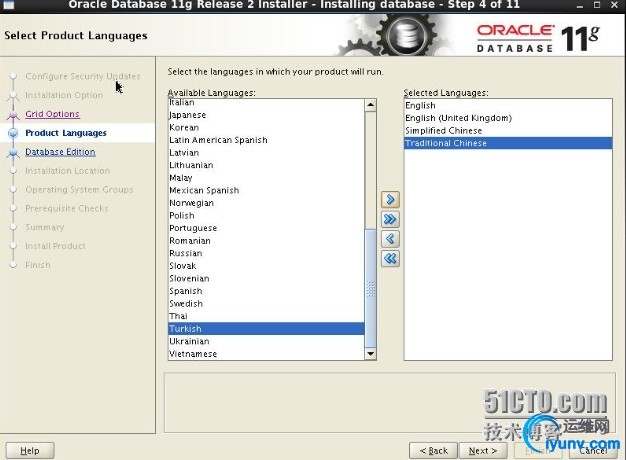
Task: Click the Help button
Action: tap(30, 450)
